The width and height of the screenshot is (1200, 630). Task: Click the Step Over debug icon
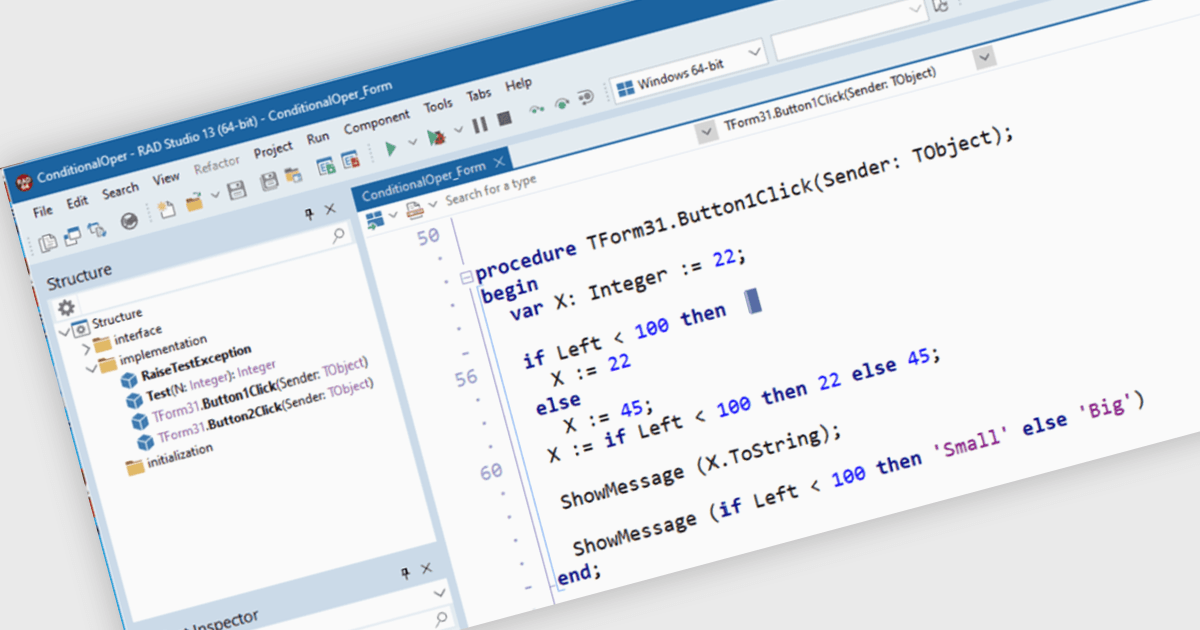click(x=537, y=109)
